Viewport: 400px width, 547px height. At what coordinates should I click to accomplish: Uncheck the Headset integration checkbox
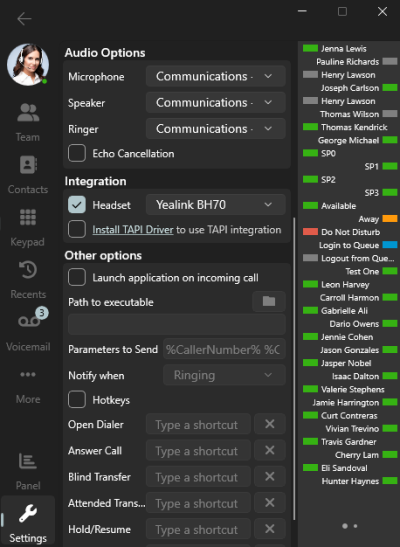tap(77, 205)
